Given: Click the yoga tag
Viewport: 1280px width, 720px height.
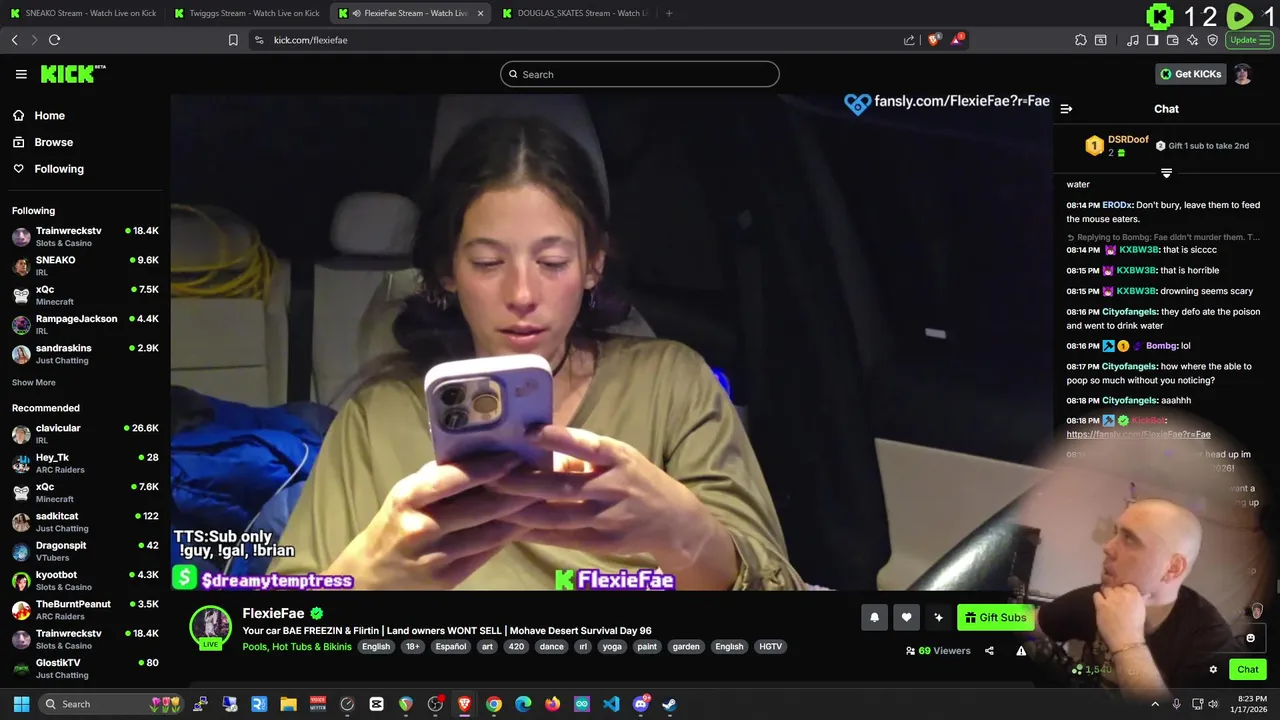Looking at the screenshot, I should [x=612, y=646].
